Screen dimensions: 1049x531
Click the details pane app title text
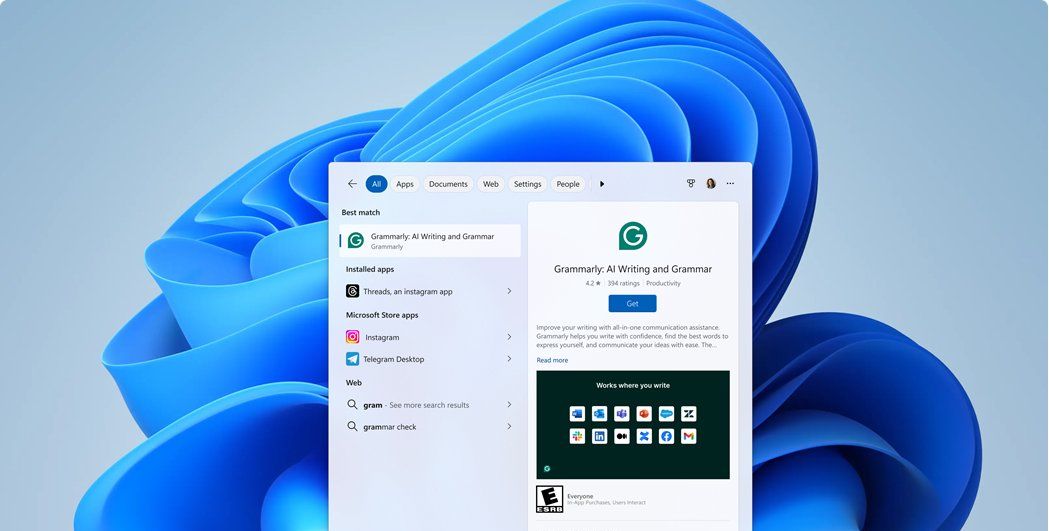pyautogui.click(x=633, y=269)
